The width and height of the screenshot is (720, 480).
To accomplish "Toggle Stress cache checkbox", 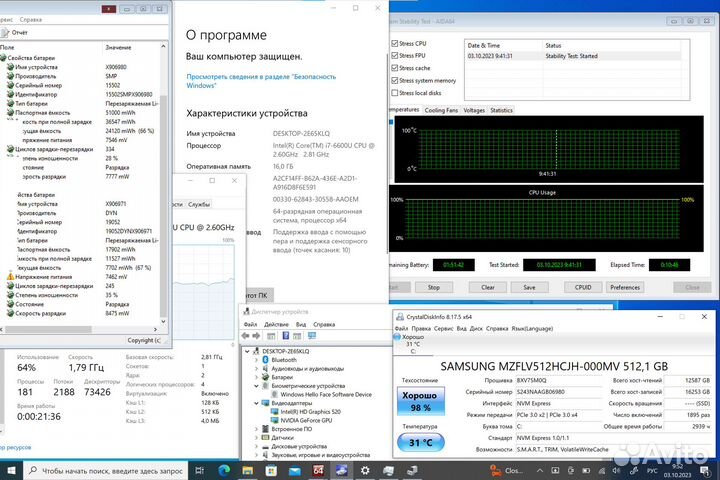I will tap(394, 68).
